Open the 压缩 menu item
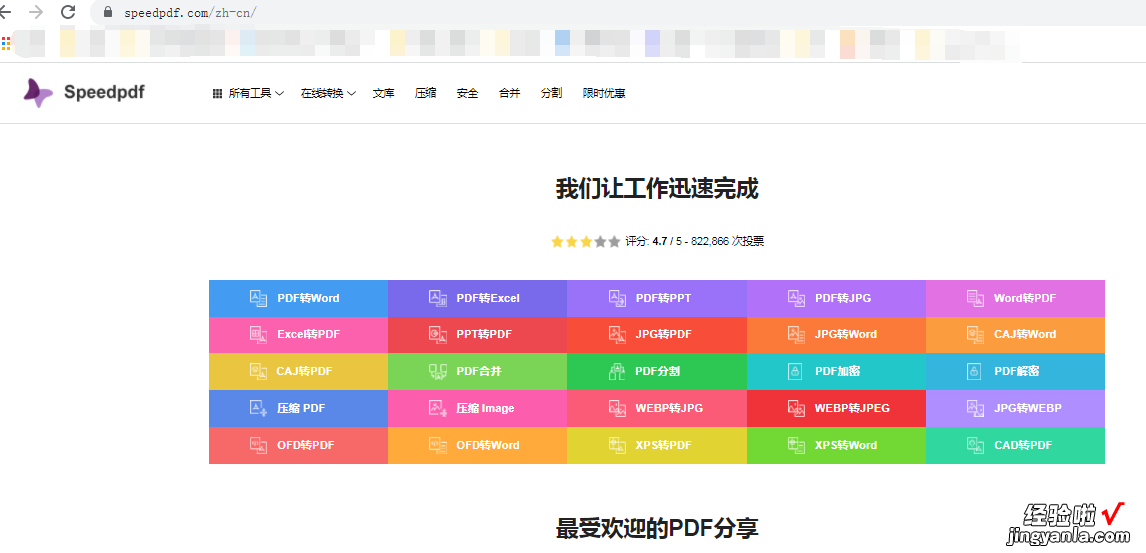Image resolution: width=1146 pixels, height=553 pixels. [x=425, y=93]
